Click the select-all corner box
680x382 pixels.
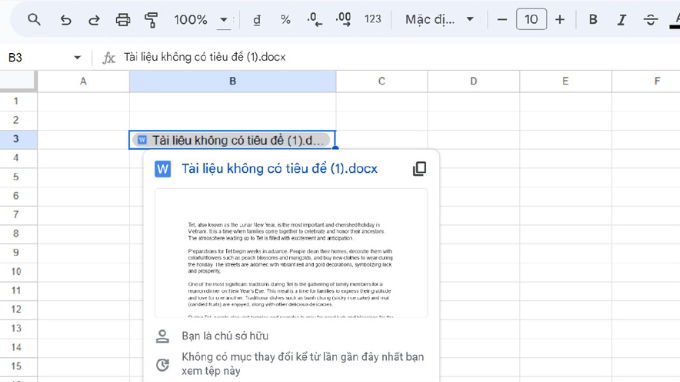click(x=18, y=81)
